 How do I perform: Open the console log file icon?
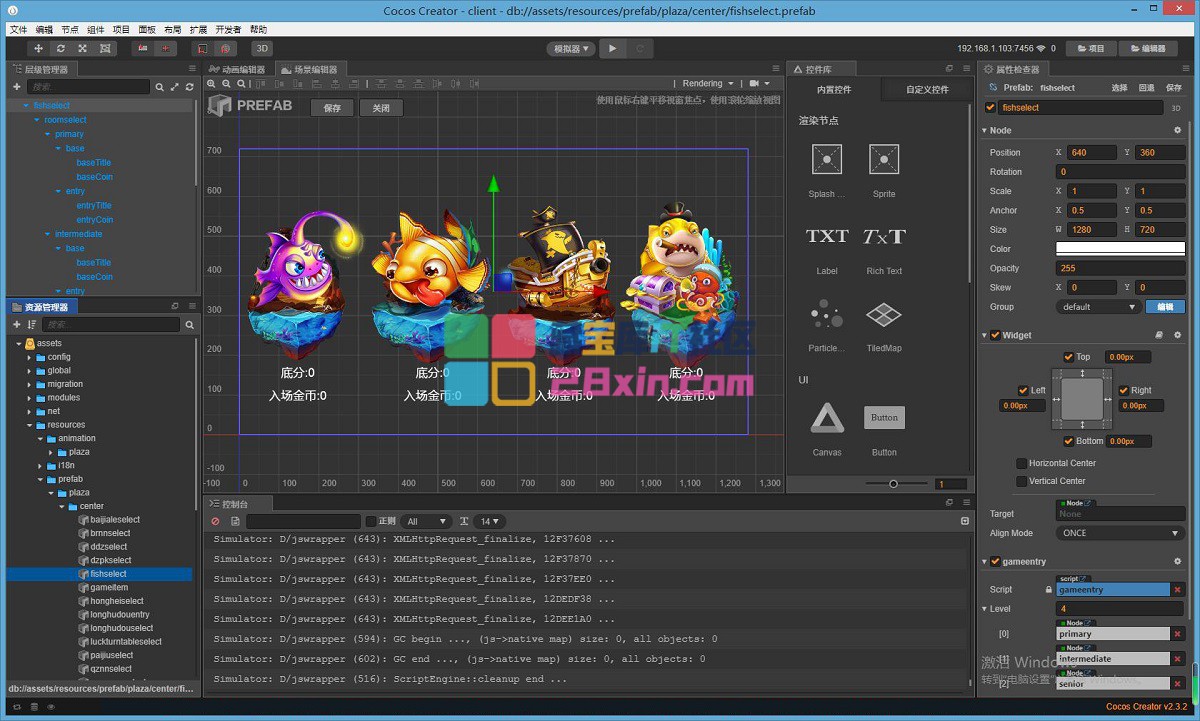click(x=235, y=521)
